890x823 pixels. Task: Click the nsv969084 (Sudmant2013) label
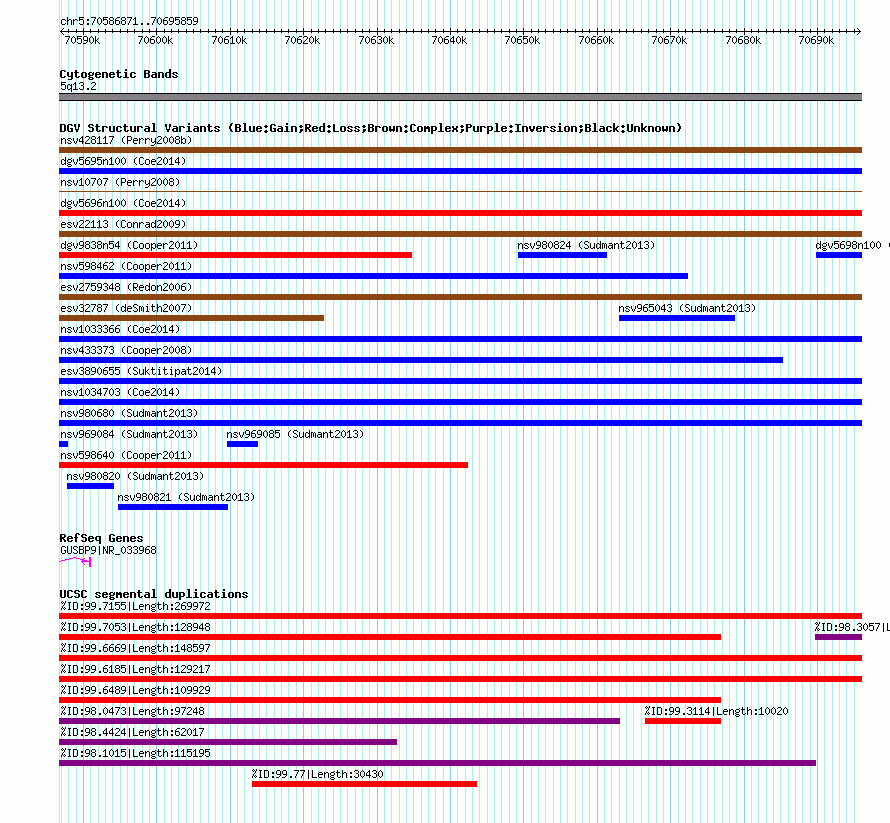[129, 434]
